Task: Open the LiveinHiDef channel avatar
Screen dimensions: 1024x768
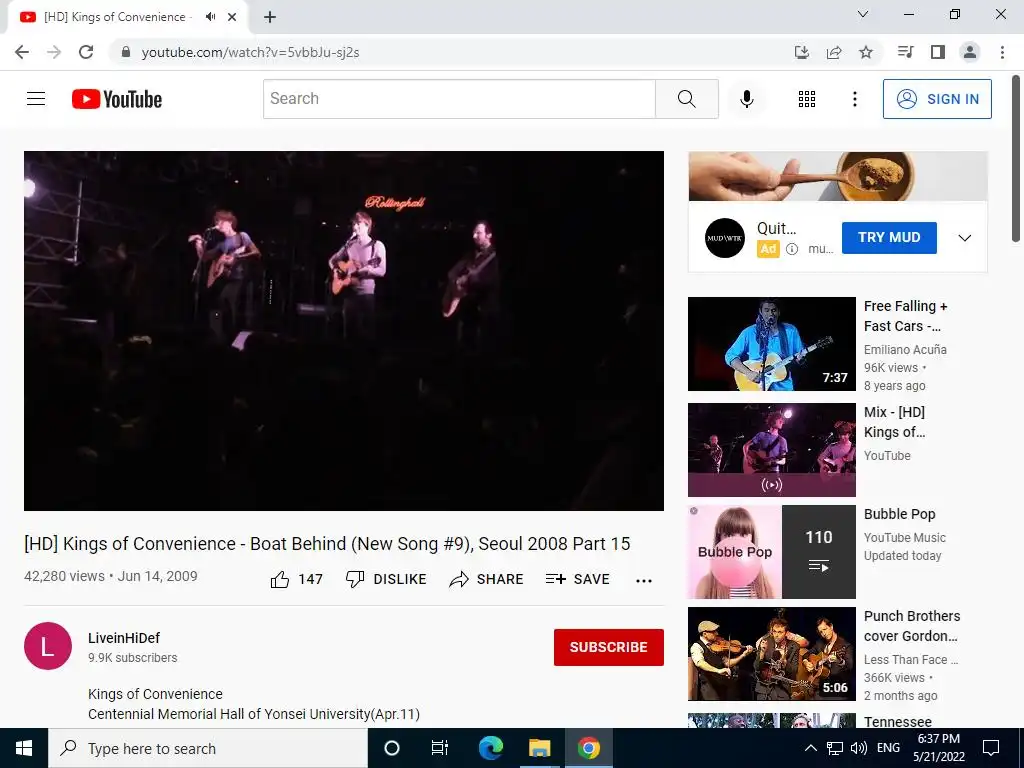Action: click(48, 646)
